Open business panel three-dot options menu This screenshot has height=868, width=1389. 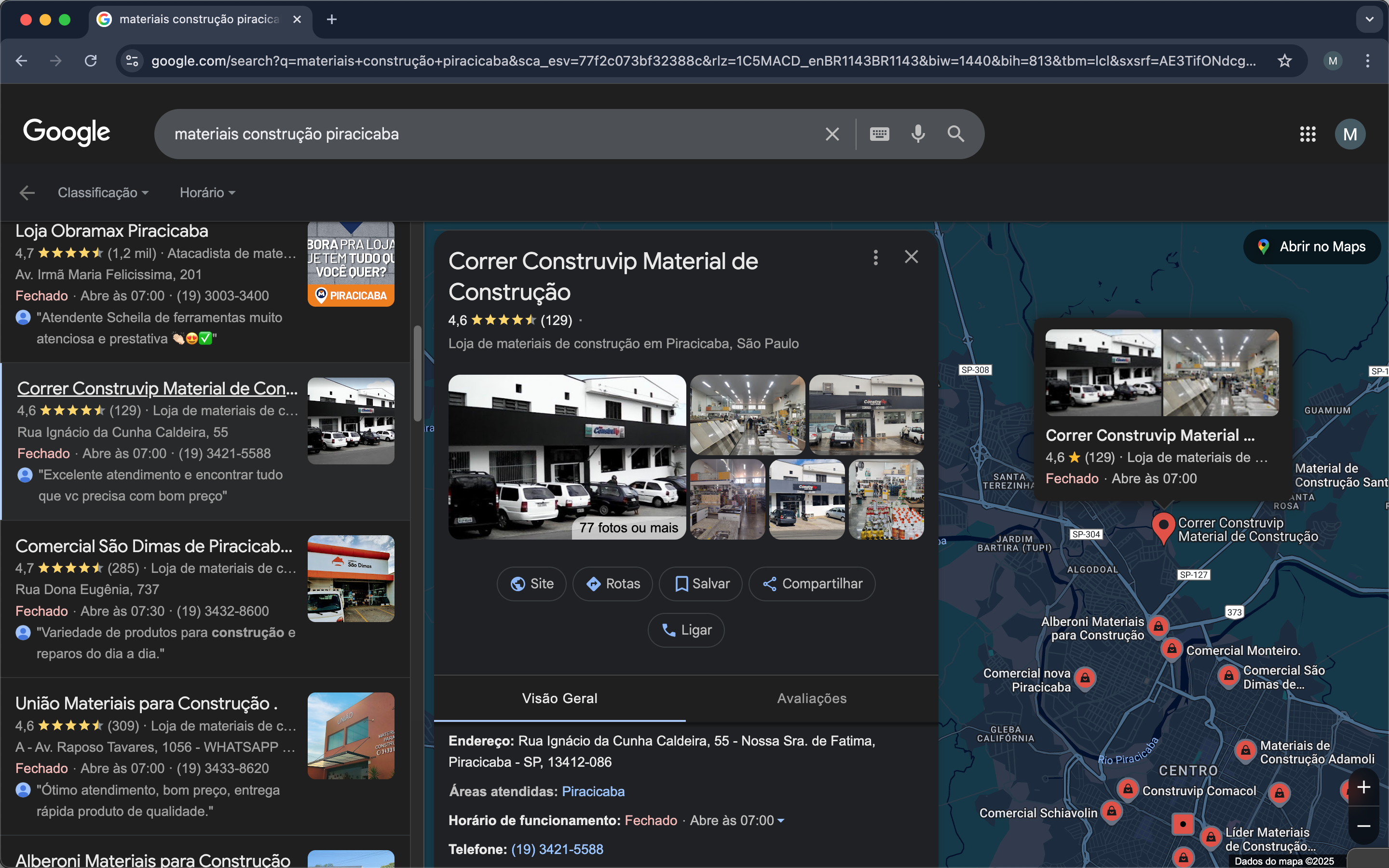point(875,257)
